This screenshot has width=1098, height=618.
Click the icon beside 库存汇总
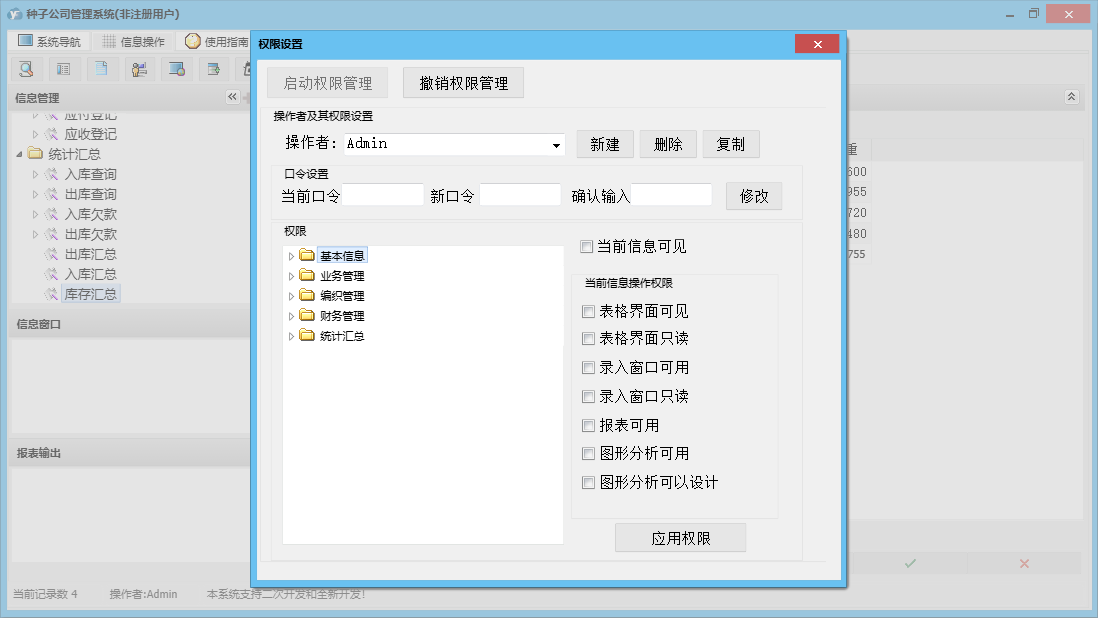click(51, 294)
